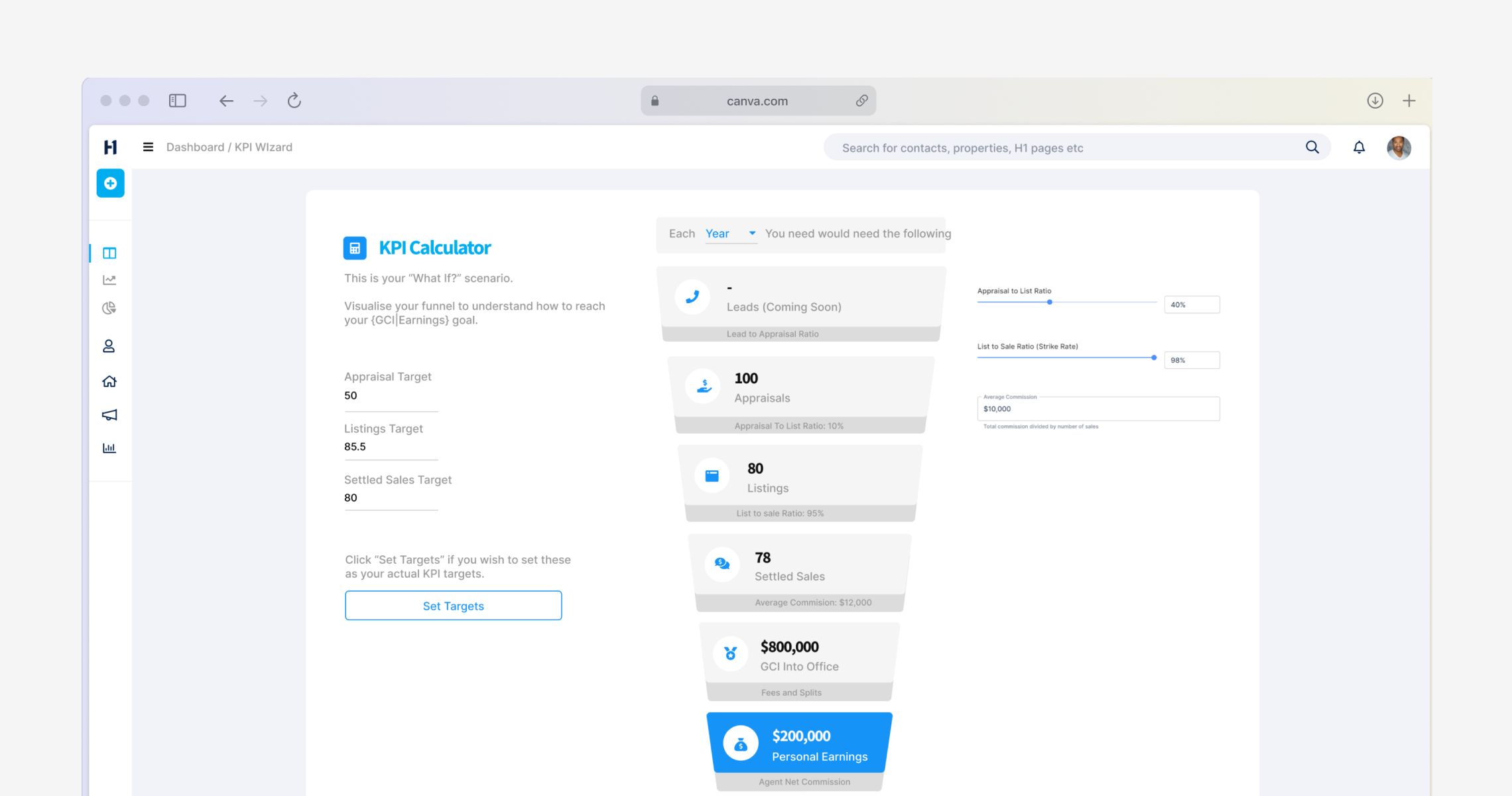Adjust the List to Sale Ratio slider
Screen dimensions: 1512x796
(1154, 358)
